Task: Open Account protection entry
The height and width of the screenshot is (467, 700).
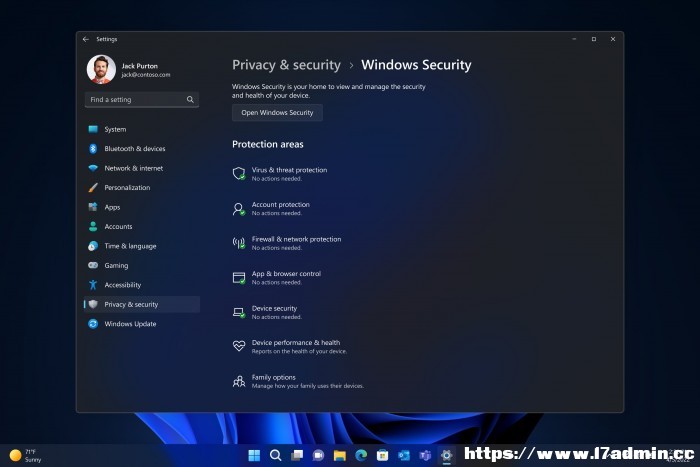Action: [x=271, y=208]
